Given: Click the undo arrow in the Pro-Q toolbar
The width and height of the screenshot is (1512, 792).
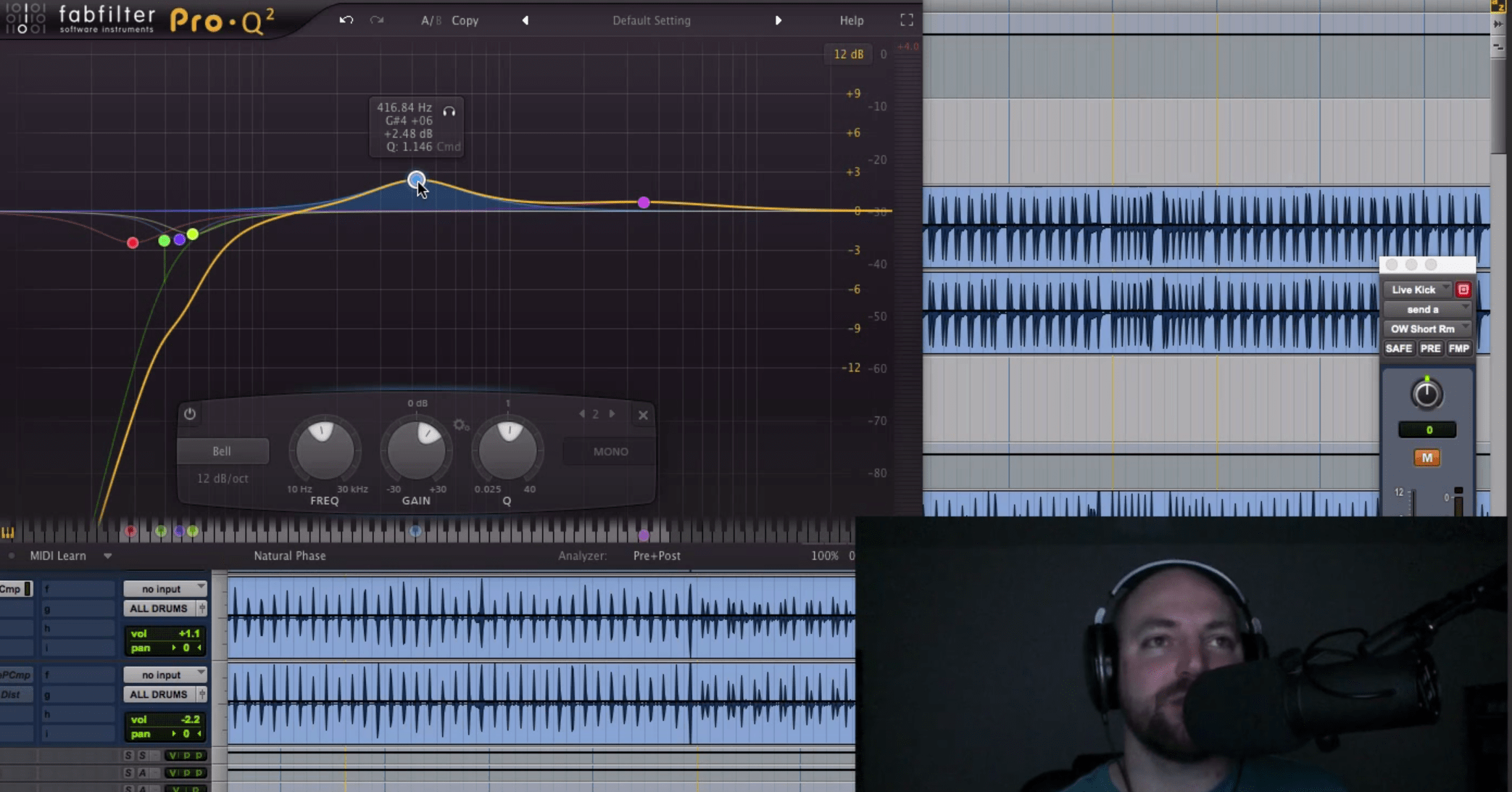Looking at the screenshot, I should click(x=346, y=20).
